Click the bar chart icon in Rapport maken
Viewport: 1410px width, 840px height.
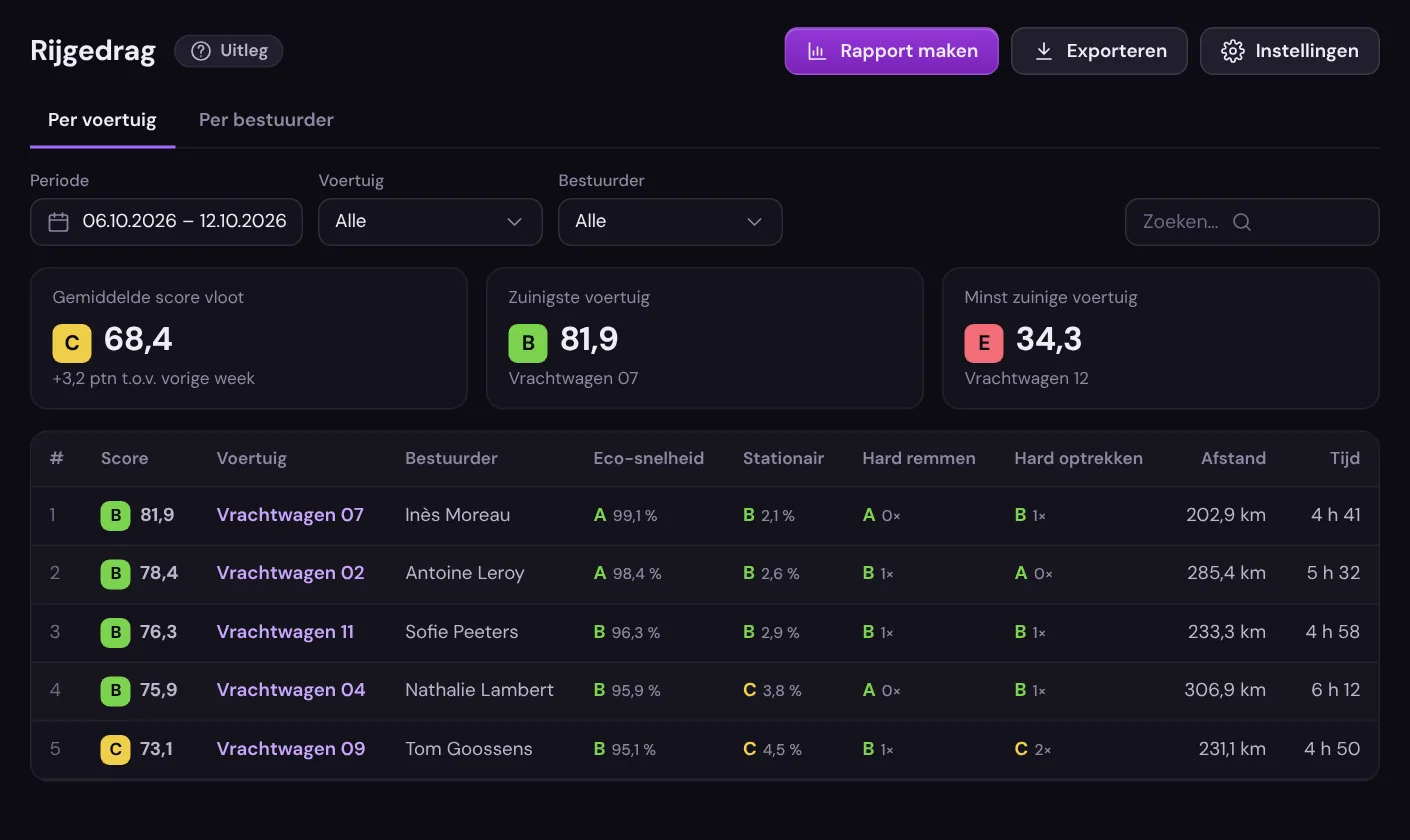click(x=817, y=51)
